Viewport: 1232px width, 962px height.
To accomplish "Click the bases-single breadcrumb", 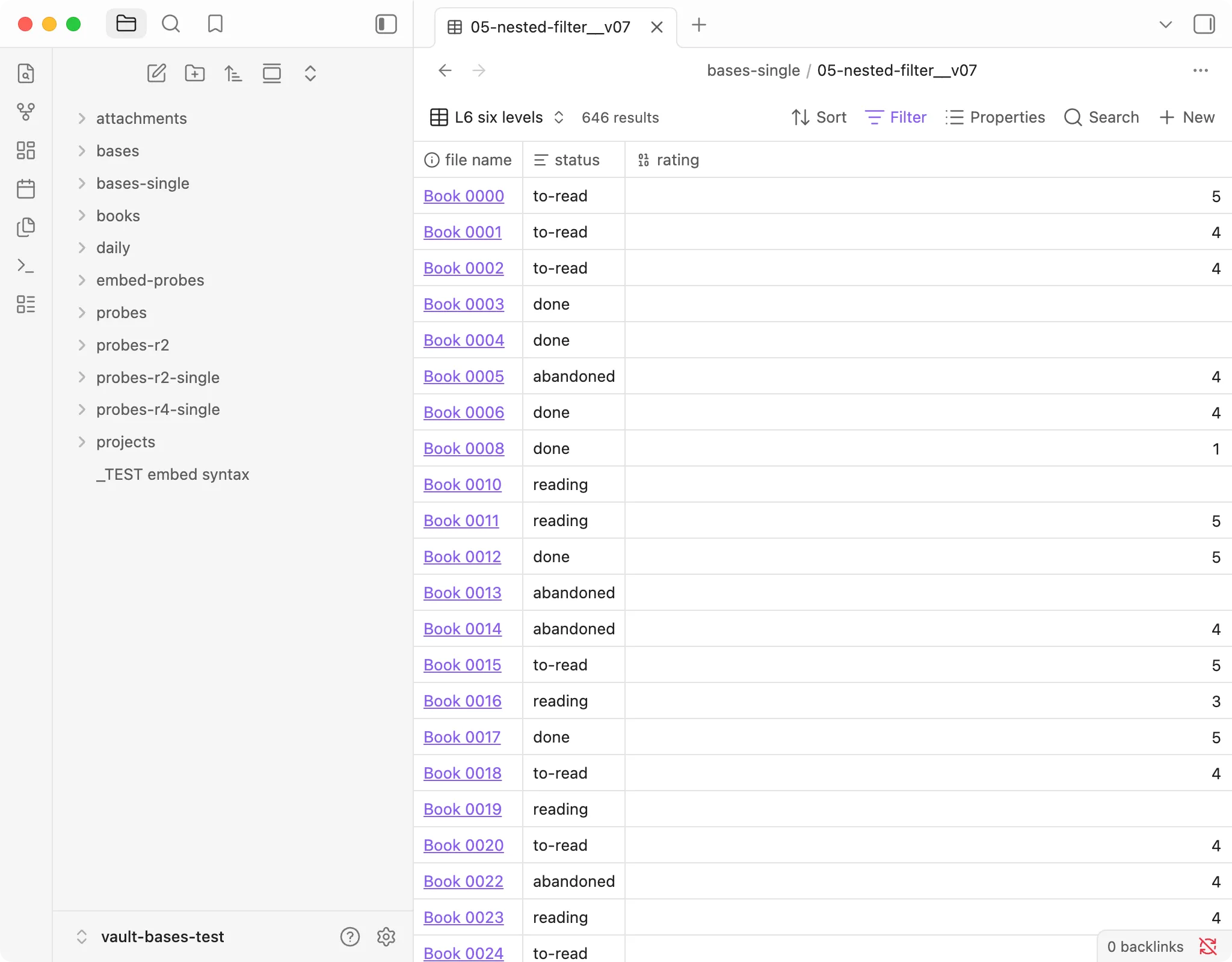I will (x=753, y=70).
